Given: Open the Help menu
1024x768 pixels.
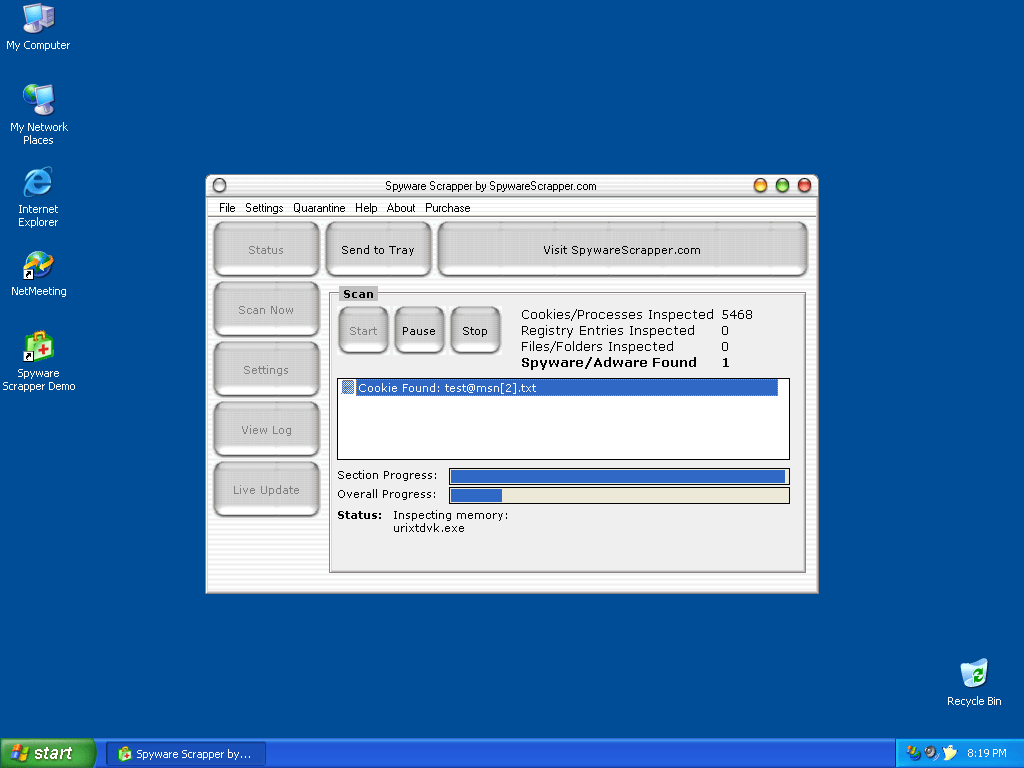Looking at the screenshot, I should (366, 208).
